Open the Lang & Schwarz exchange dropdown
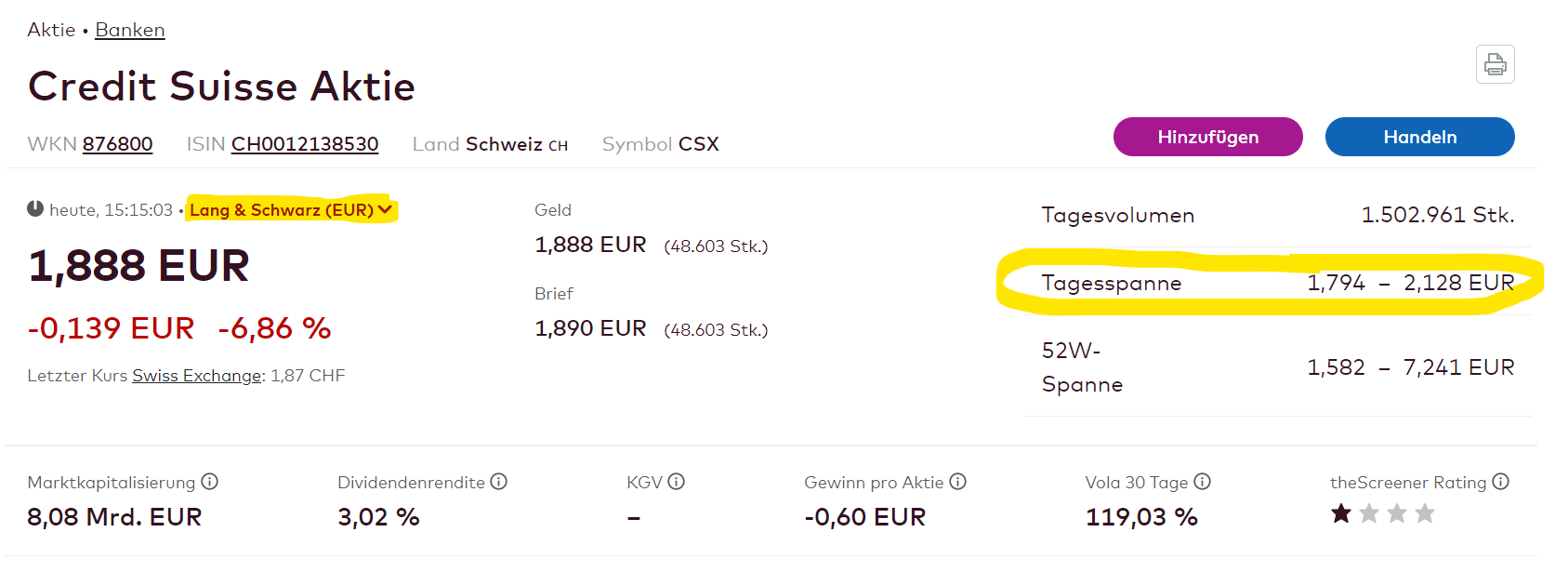 coord(291,210)
